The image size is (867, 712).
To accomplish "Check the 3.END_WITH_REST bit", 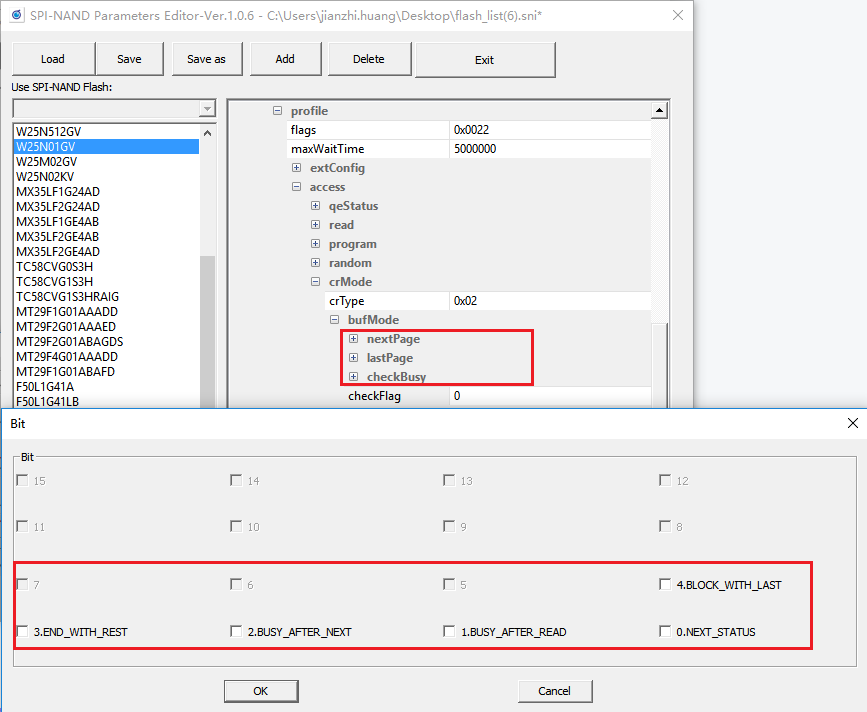I will (x=23, y=631).
